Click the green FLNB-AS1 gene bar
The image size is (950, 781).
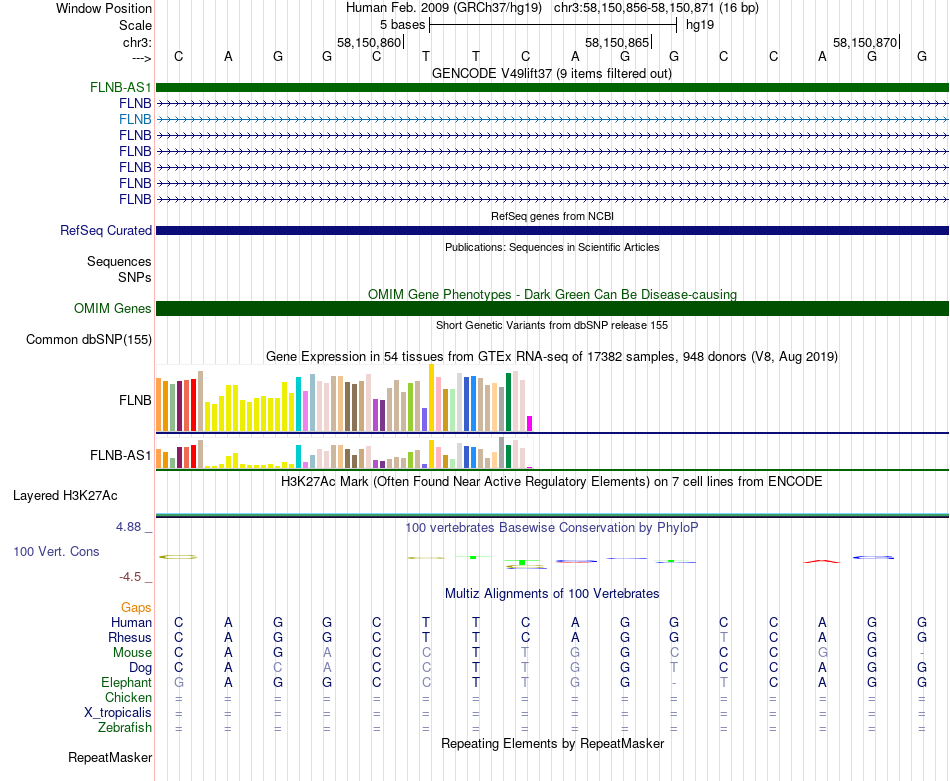tap(552, 87)
